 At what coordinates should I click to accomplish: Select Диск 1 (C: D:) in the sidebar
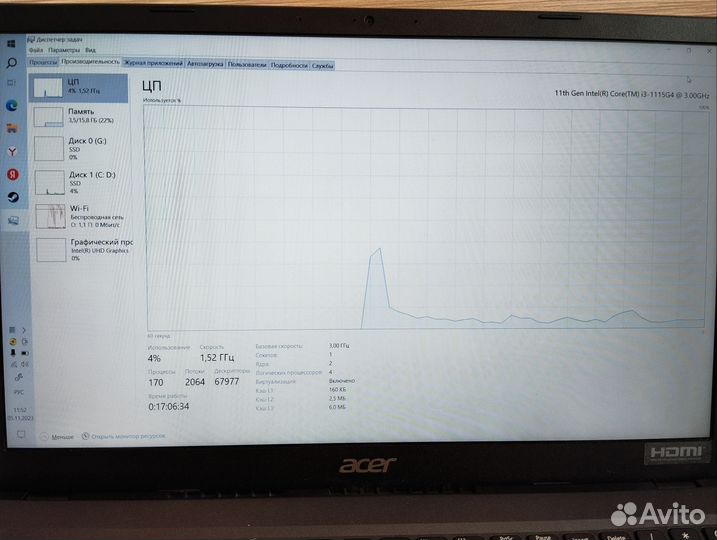[x=81, y=182]
